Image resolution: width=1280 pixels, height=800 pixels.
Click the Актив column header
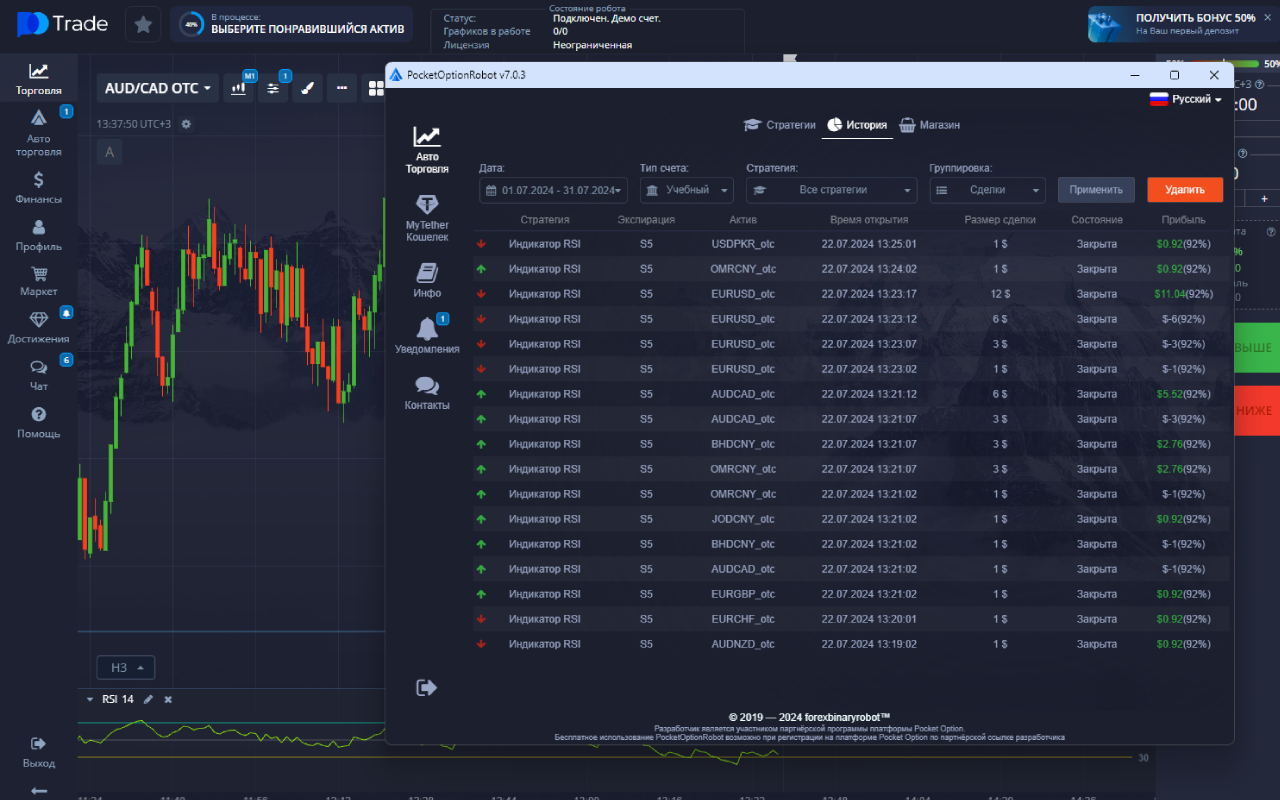[x=743, y=220]
